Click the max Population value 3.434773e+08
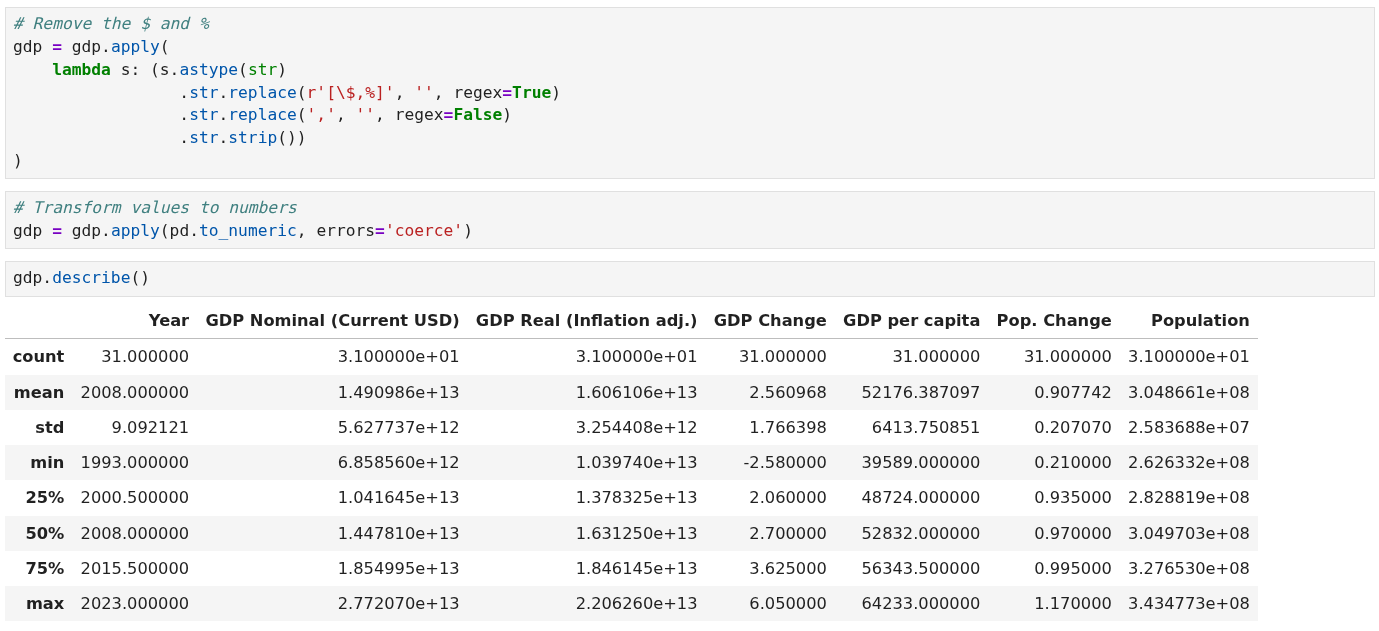This screenshot has height=631, width=1379. tap(1189, 603)
